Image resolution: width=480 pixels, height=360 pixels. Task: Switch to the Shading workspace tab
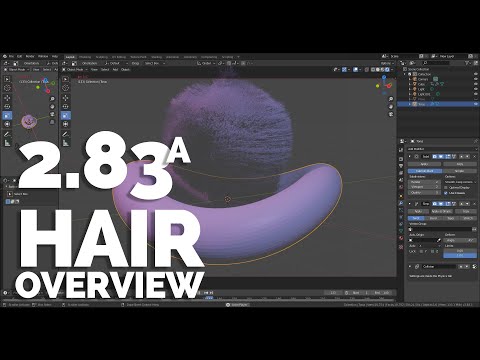pyautogui.click(x=156, y=57)
